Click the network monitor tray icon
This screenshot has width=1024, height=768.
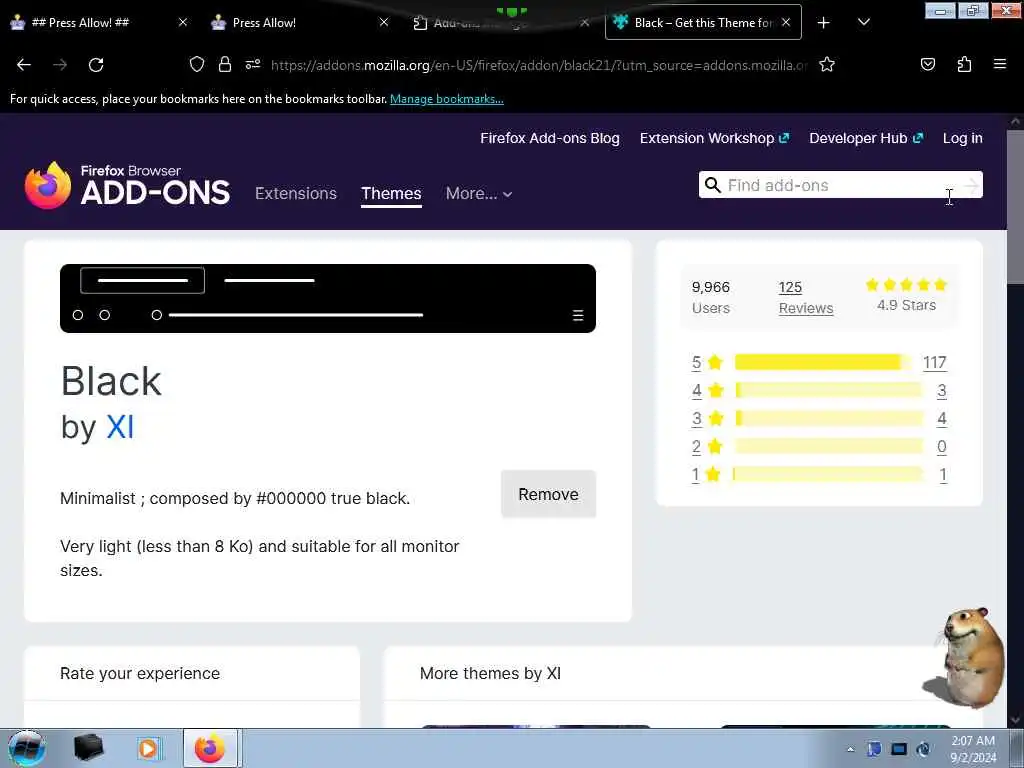pyautogui.click(x=899, y=749)
